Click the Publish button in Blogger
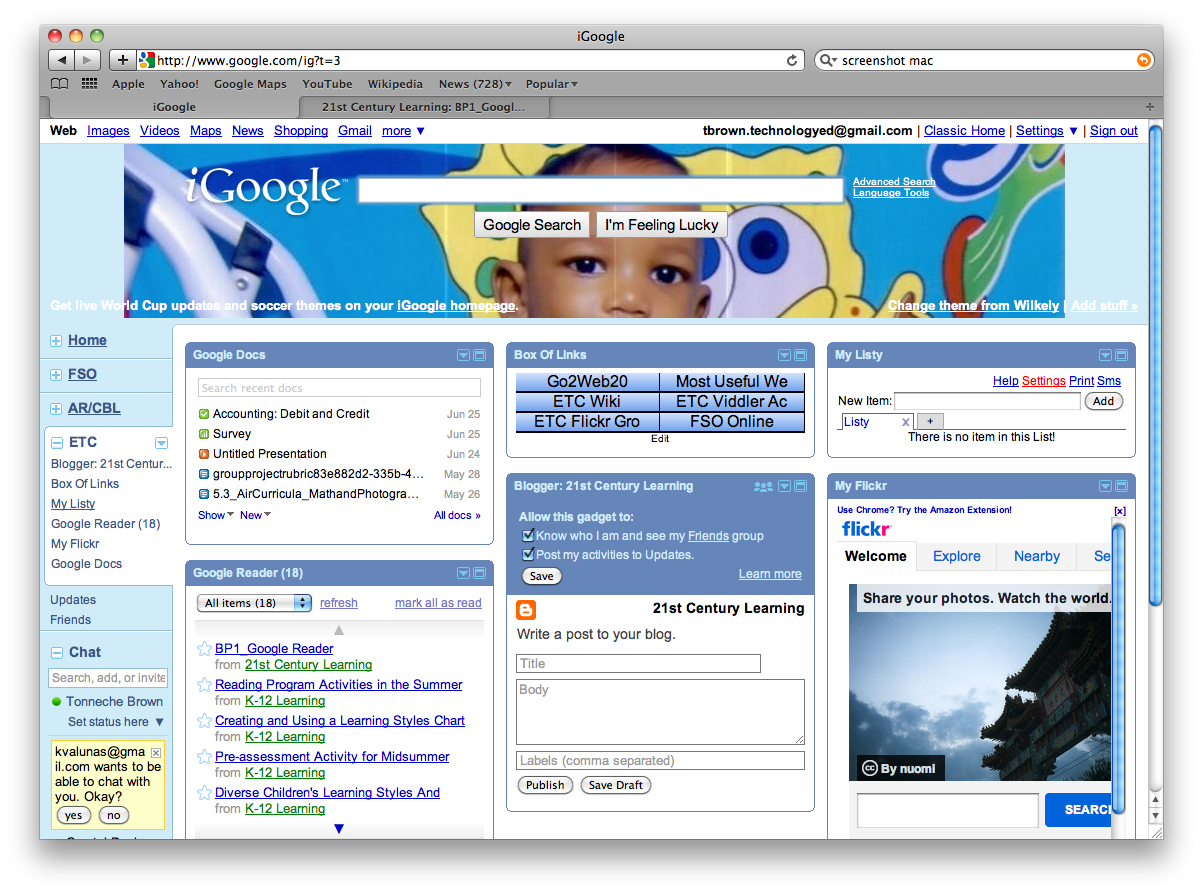Viewport: 1203px width, 894px height. (x=545, y=785)
